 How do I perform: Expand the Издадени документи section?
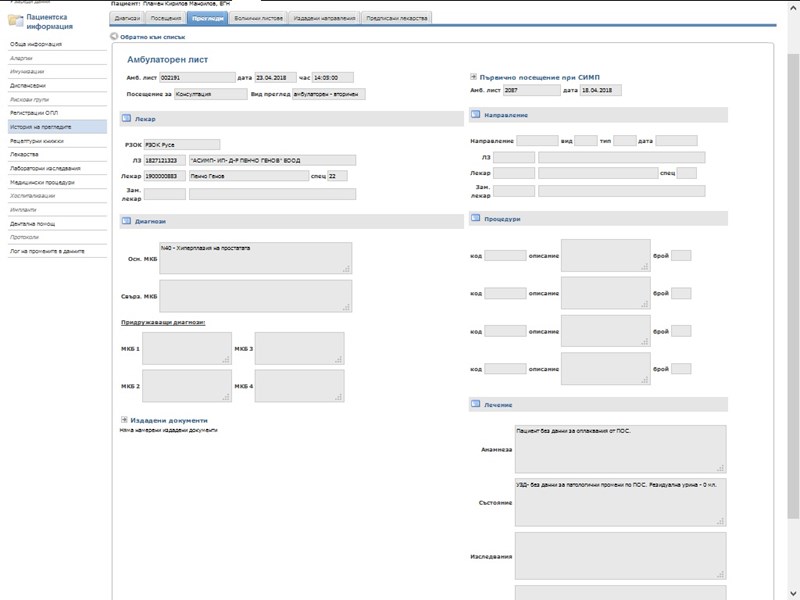pos(124,420)
